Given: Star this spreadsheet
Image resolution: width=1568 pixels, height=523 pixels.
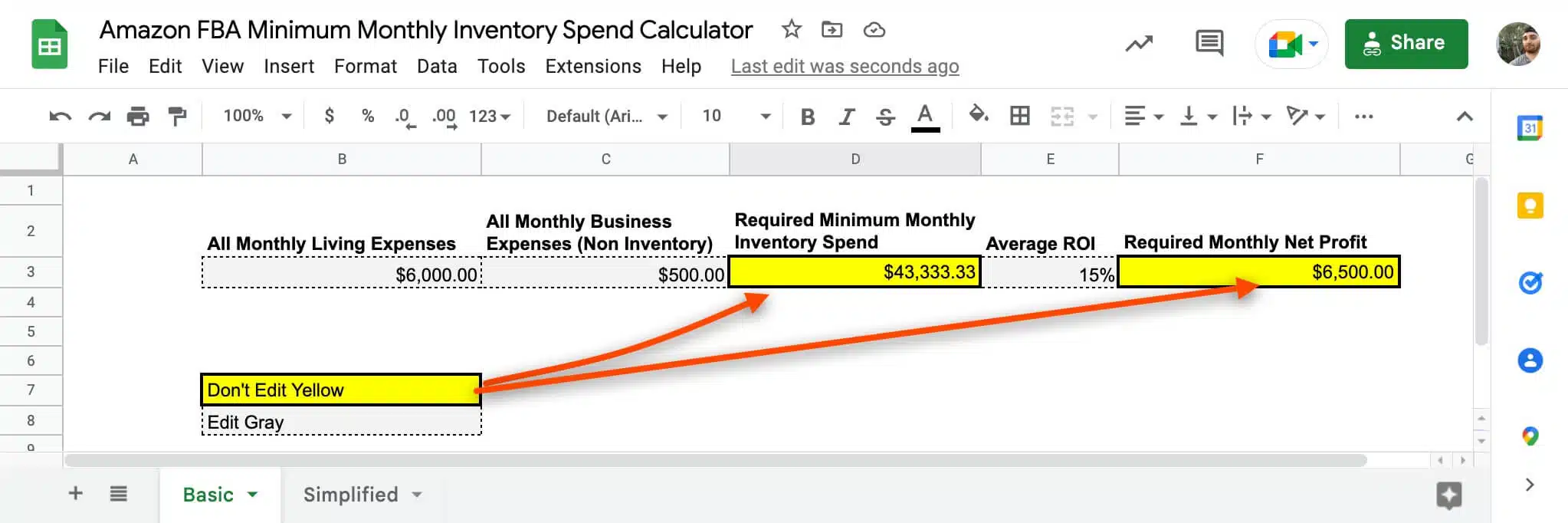Looking at the screenshot, I should 792,29.
